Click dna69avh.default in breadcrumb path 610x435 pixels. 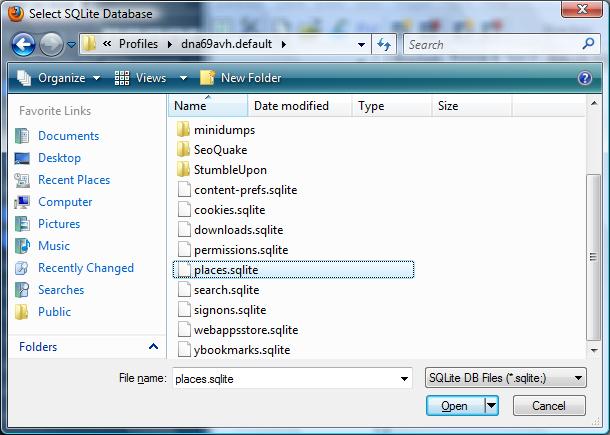coord(226,44)
